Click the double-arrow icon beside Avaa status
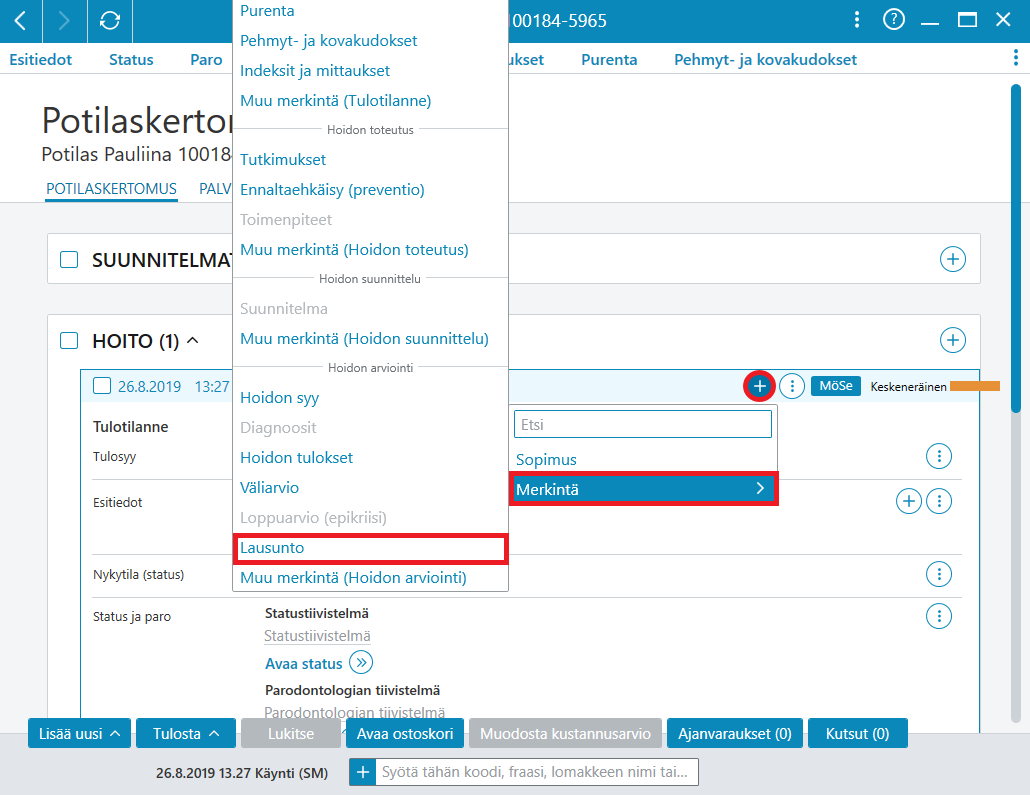 click(x=361, y=662)
